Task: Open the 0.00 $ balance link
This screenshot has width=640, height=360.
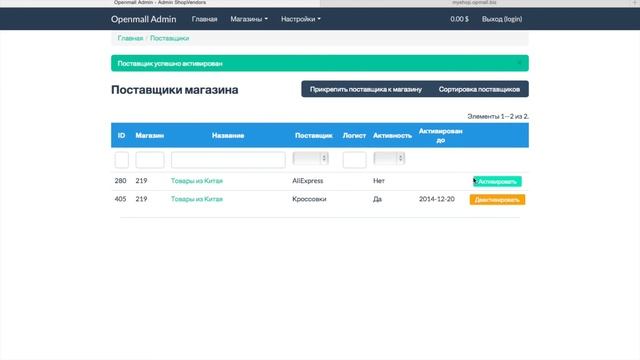Action: [459, 19]
